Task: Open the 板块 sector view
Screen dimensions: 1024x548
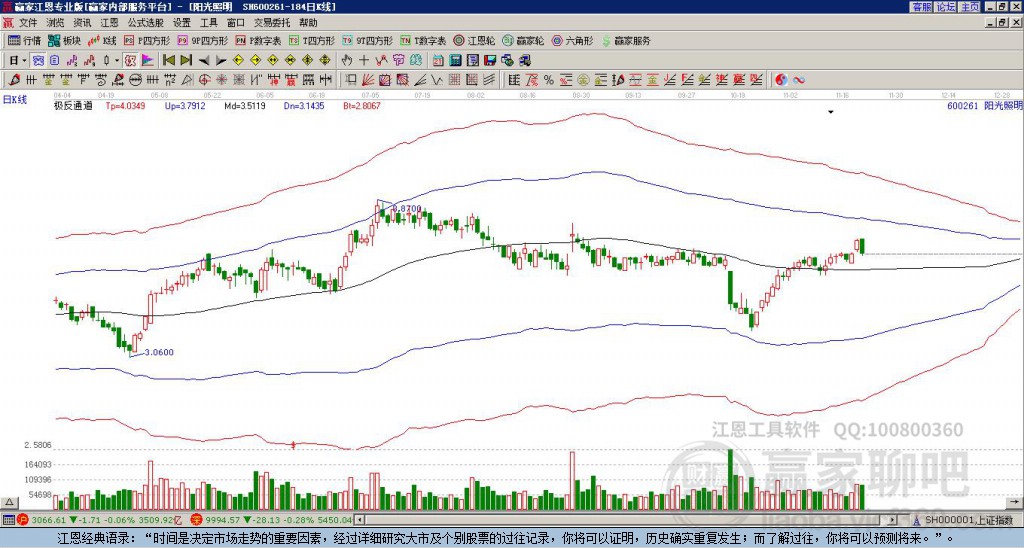Action: pyautogui.click(x=64, y=40)
